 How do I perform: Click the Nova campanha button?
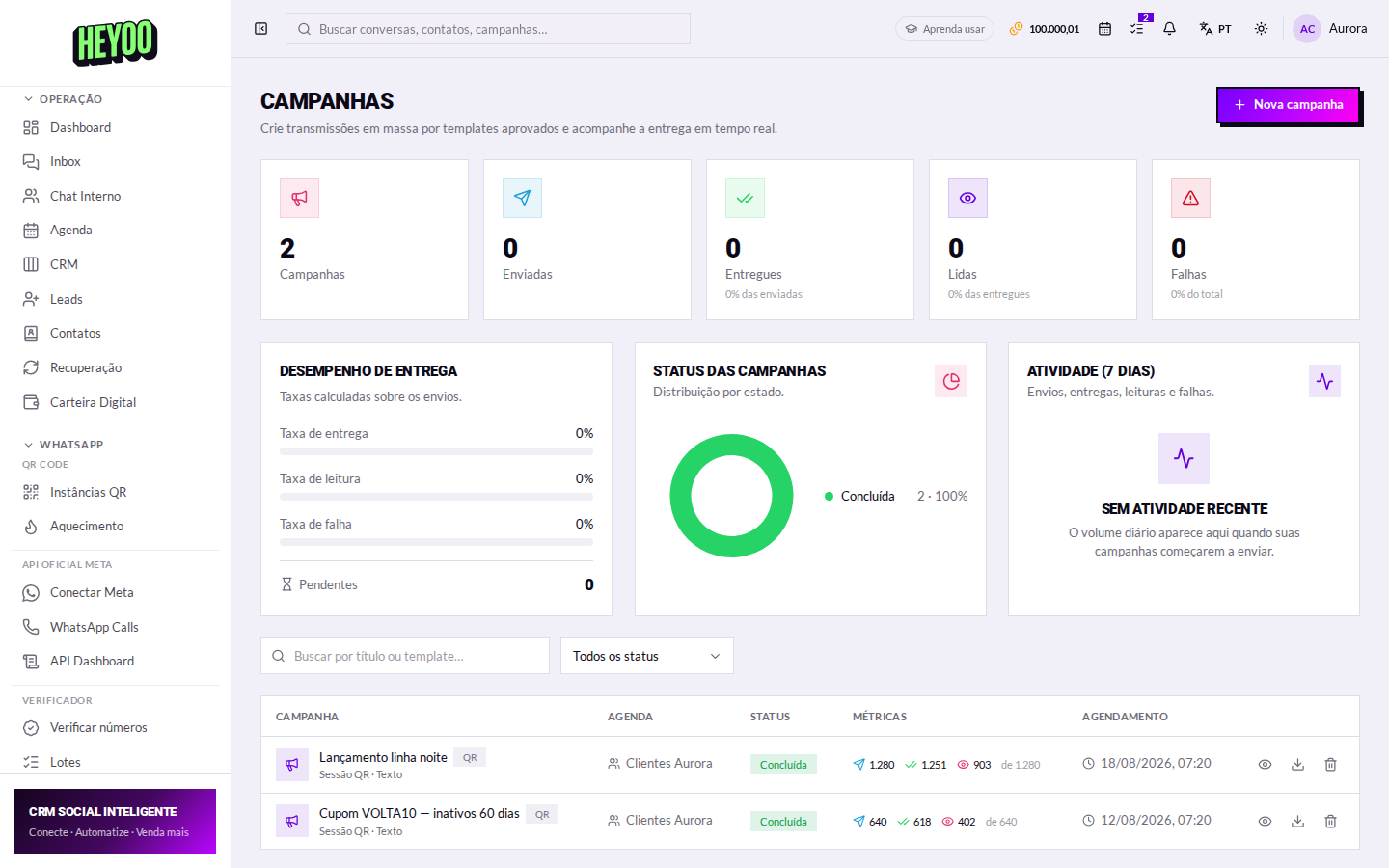click(x=1288, y=104)
